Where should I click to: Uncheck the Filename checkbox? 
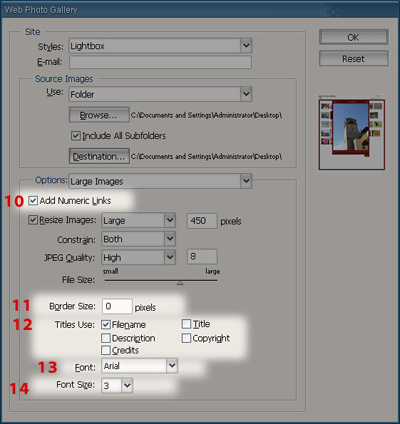[x=106, y=324]
